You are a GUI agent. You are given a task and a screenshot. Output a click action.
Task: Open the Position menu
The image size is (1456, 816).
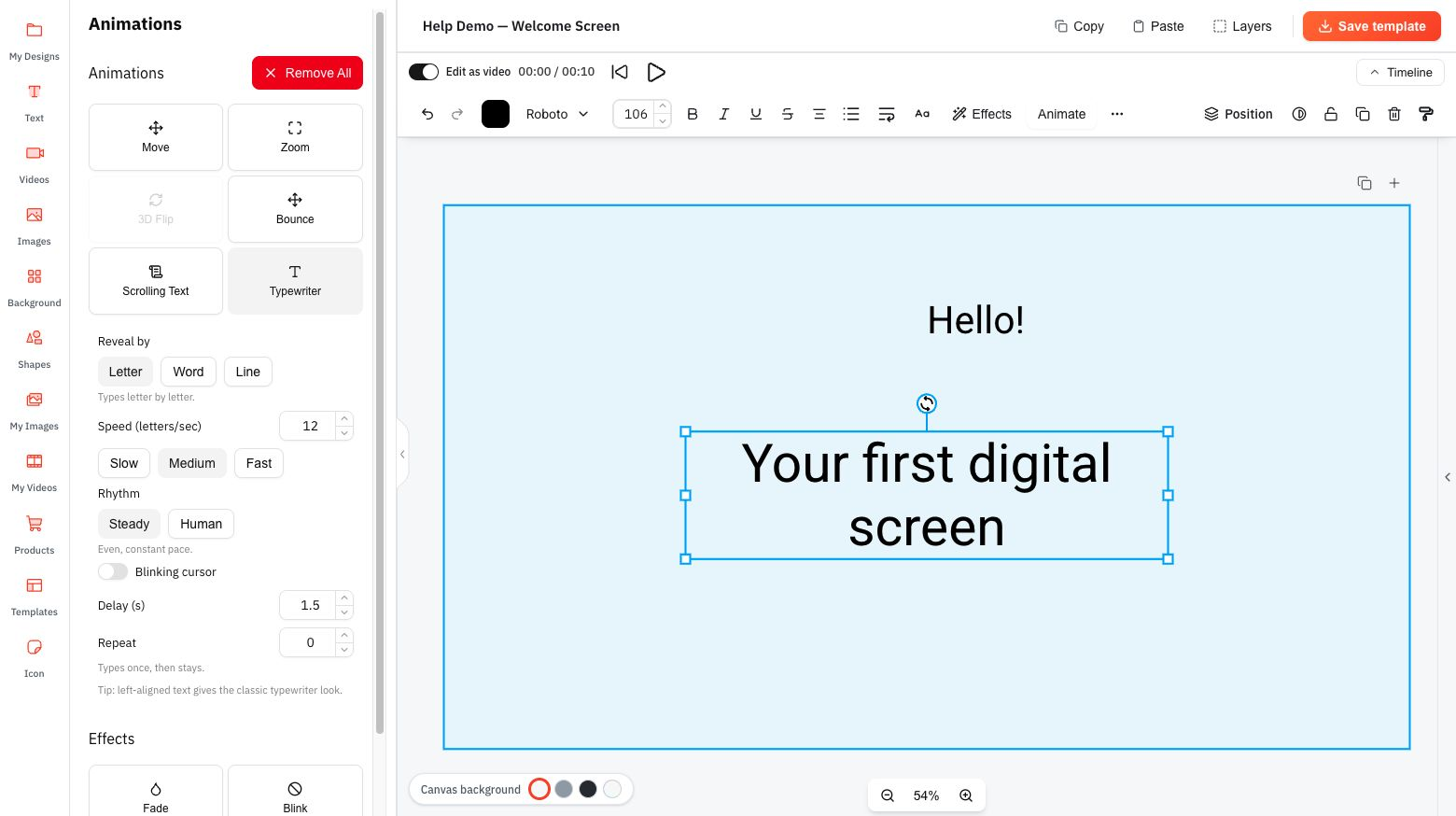pos(1239,114)
